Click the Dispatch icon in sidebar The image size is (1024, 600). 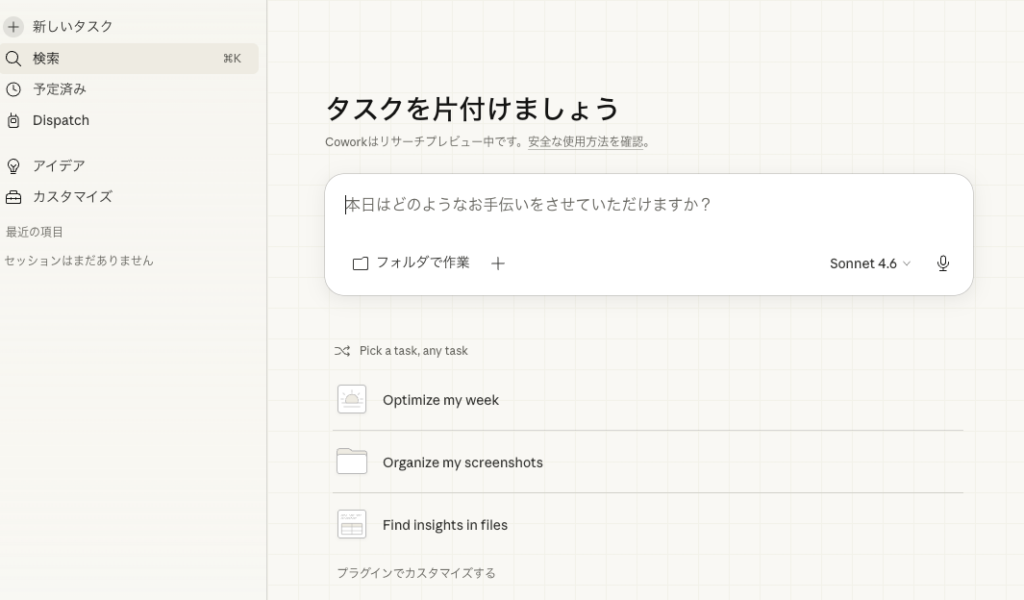(x=13, y=121)
